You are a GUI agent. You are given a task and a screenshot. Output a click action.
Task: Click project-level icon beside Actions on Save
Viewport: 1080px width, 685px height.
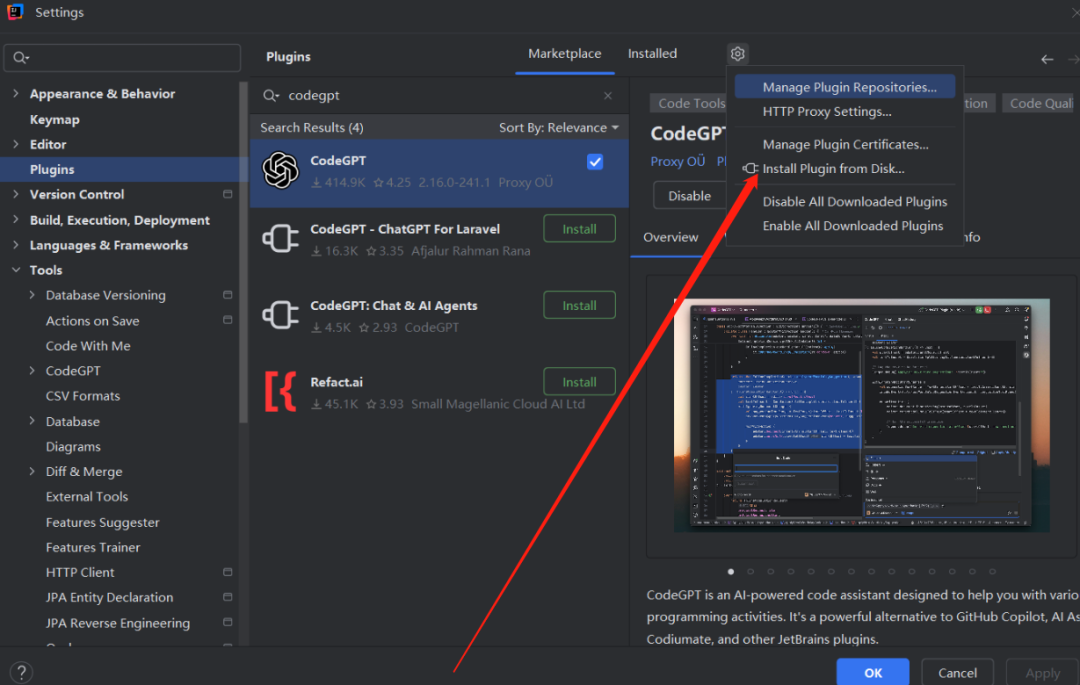227,320
